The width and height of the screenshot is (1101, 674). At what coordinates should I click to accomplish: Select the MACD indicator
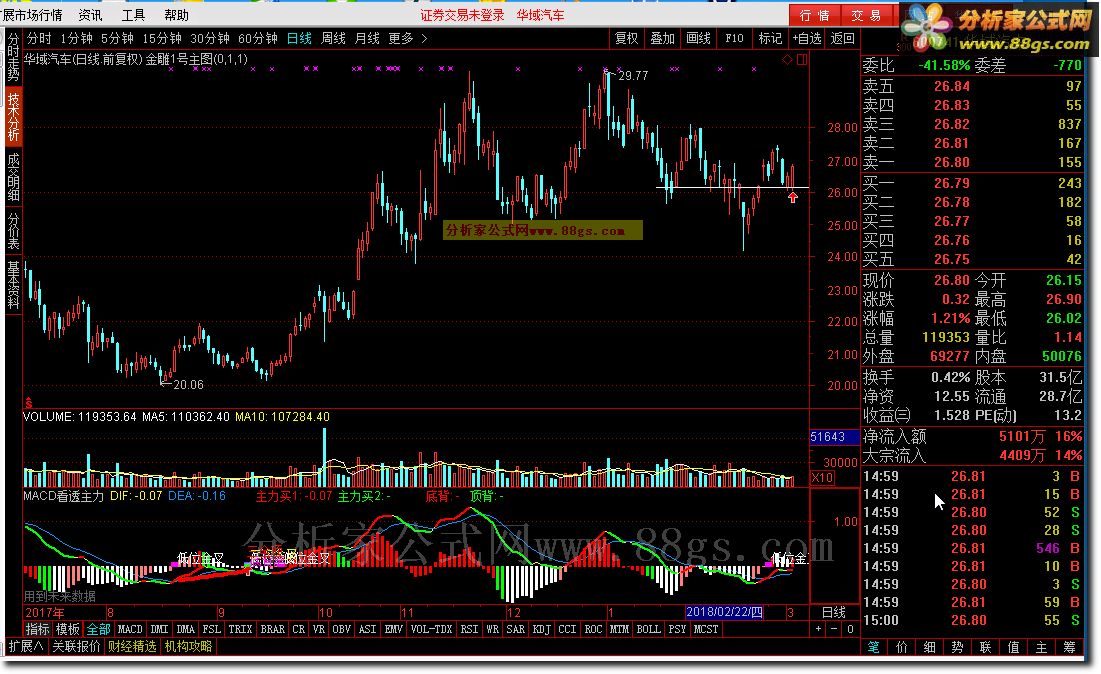click(x=130, y=629)
